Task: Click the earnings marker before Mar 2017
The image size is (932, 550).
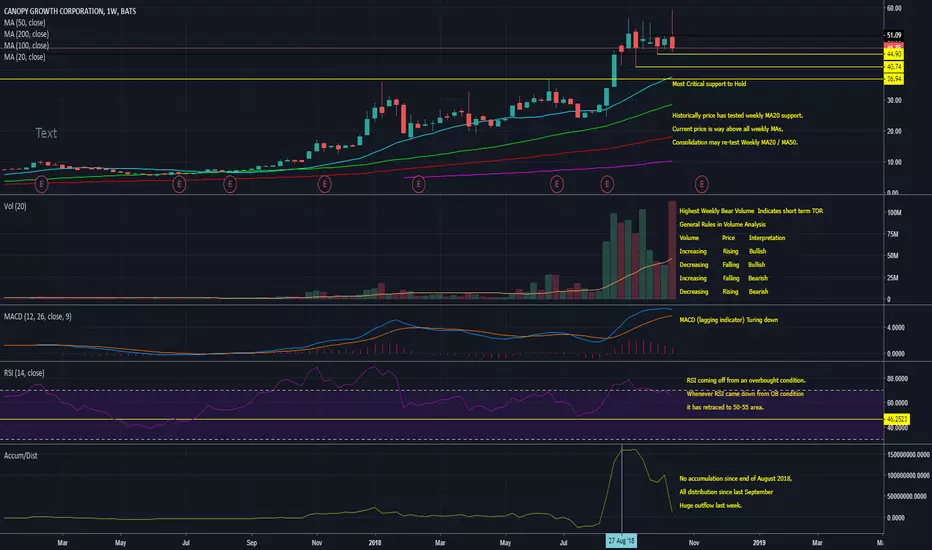Action: (x=42, y=184)
